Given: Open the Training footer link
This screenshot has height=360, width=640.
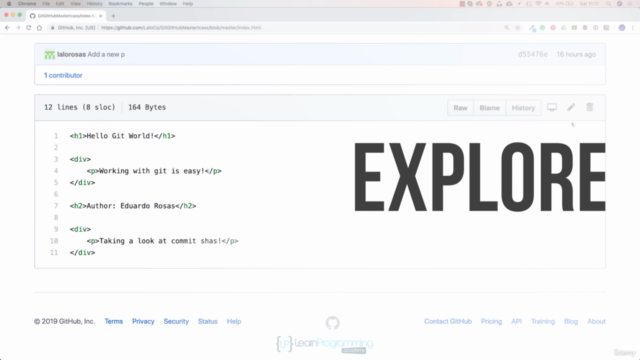Looking at the screenshot, I should click(543, 321).
